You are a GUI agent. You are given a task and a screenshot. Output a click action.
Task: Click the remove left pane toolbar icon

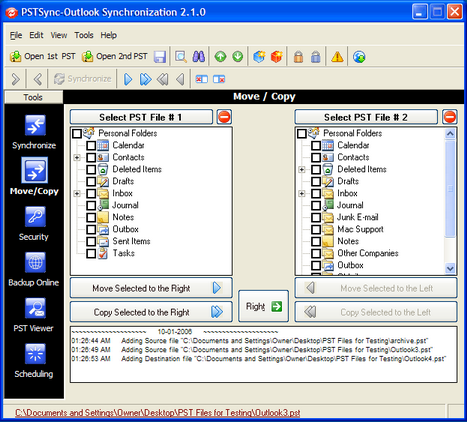point(202,79)
